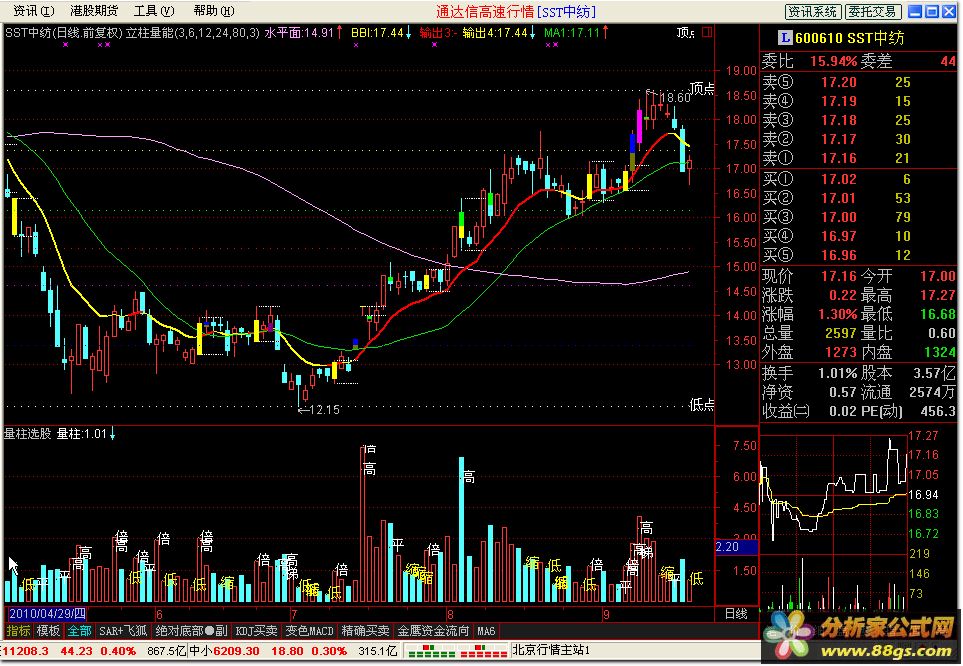Select the 绝对底部●副 indicator tab
Screen dimensions: 963x666
(191, 631)
